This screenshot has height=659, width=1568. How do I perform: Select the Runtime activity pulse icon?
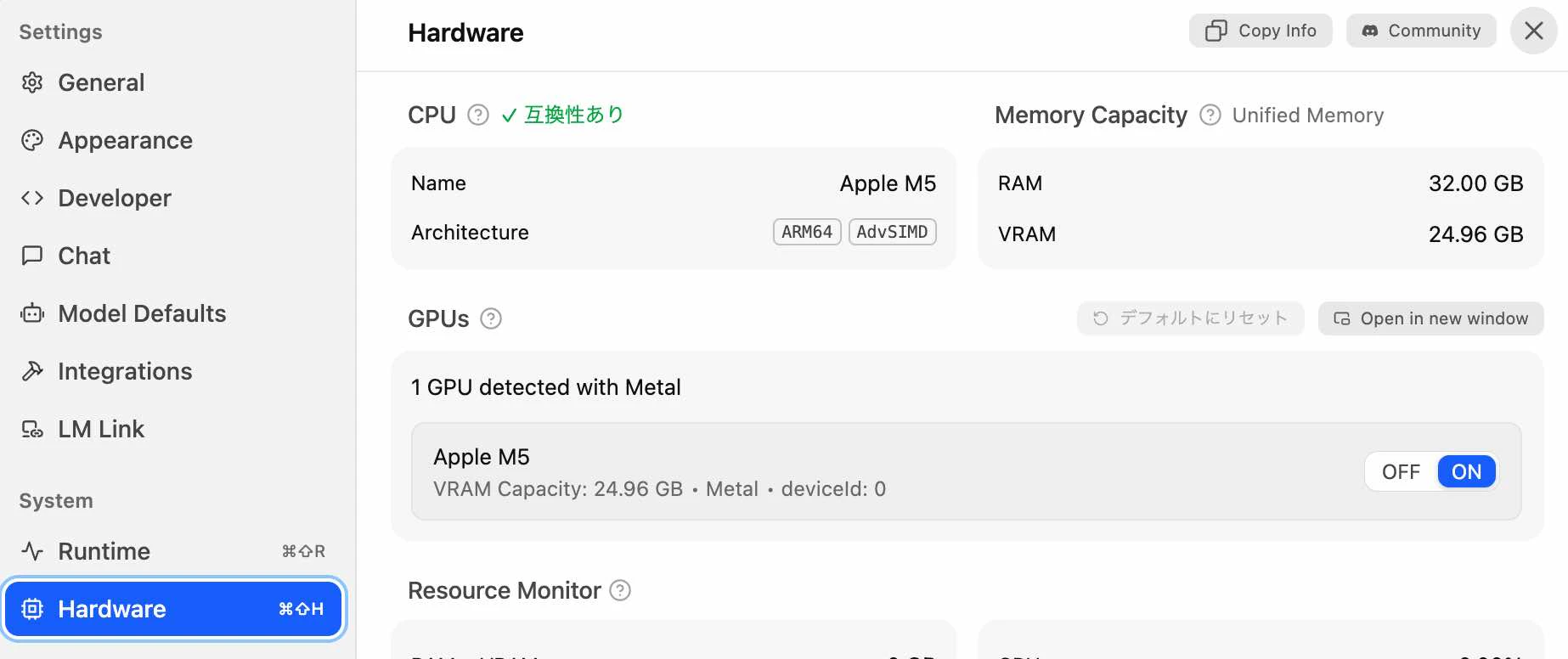(32, 551)
